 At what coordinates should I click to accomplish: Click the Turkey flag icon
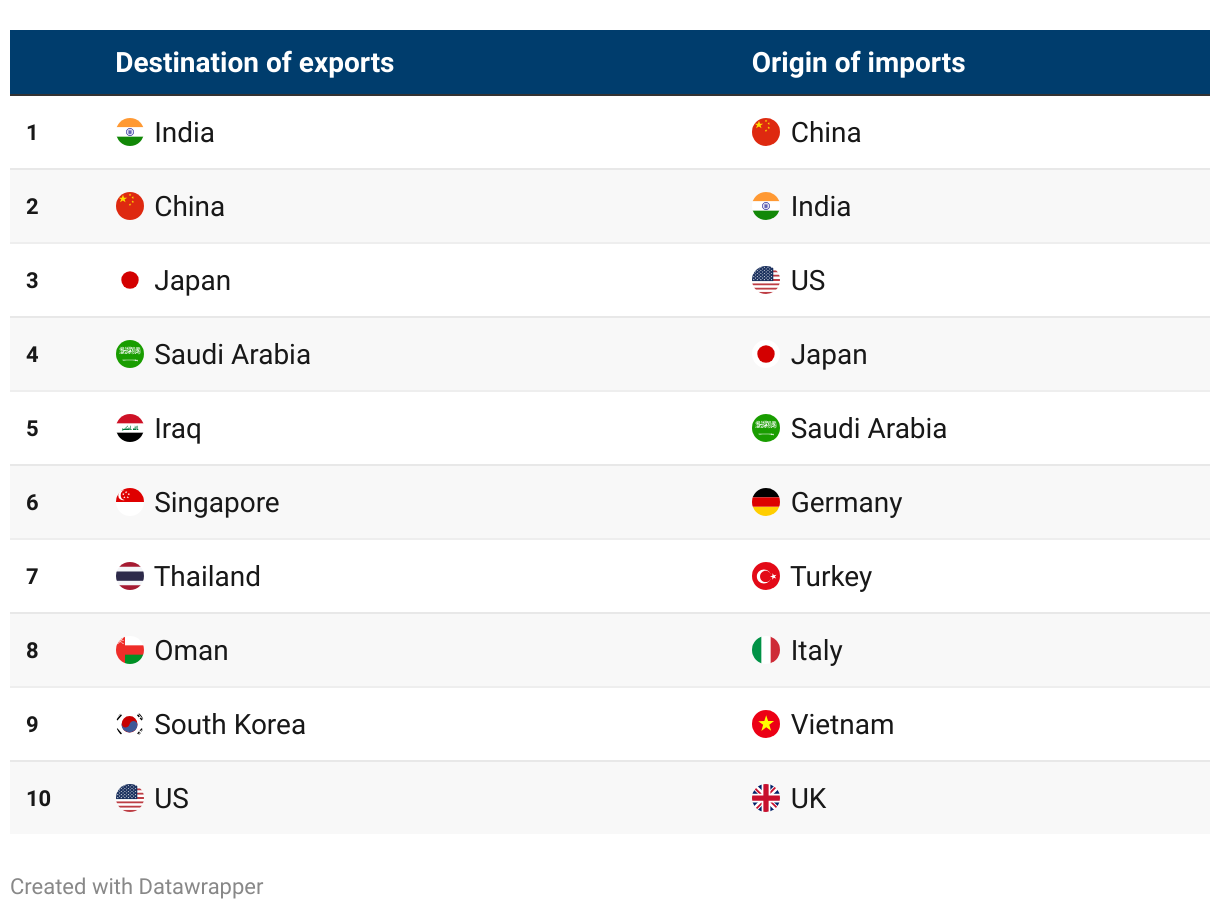tap(766, 576)
